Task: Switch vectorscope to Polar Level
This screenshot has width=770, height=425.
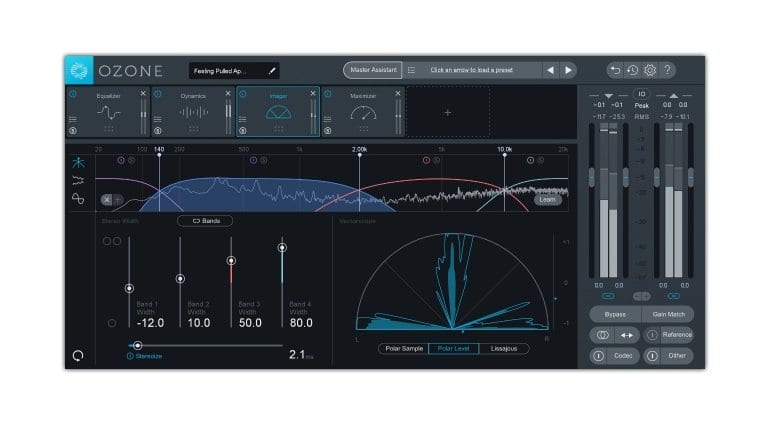Action: 453,348
